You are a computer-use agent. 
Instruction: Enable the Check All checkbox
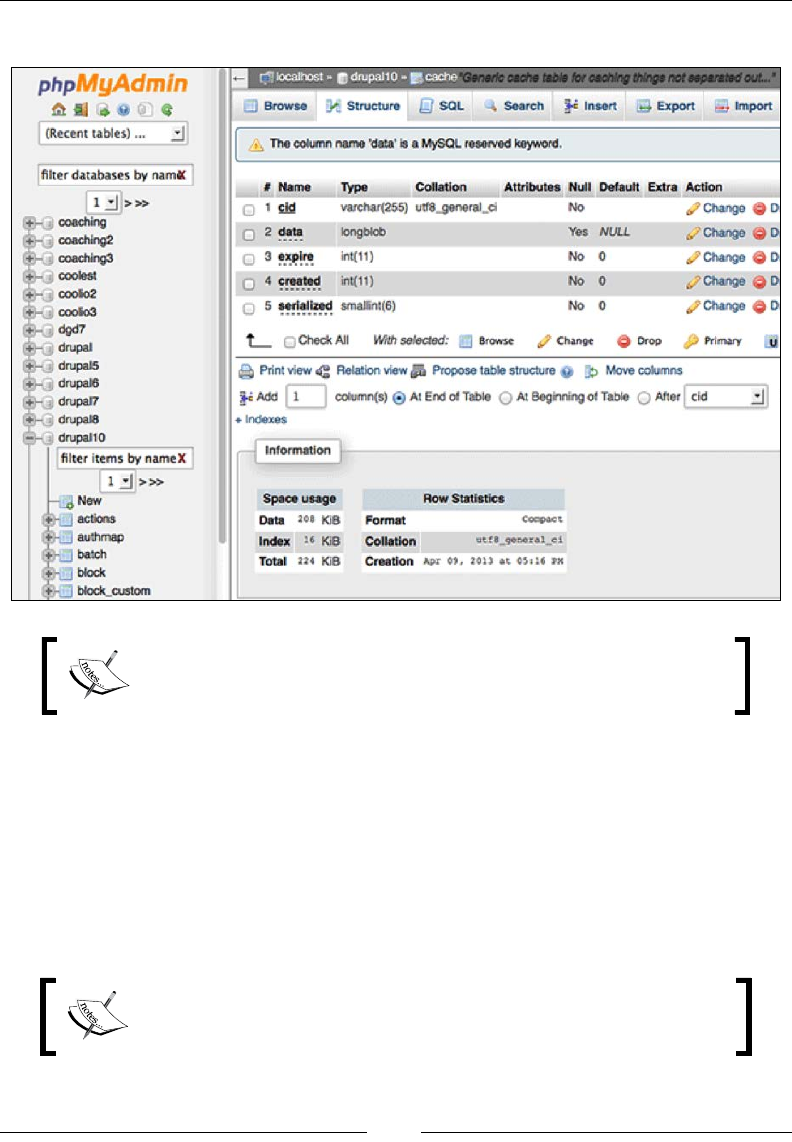point(290,342)
